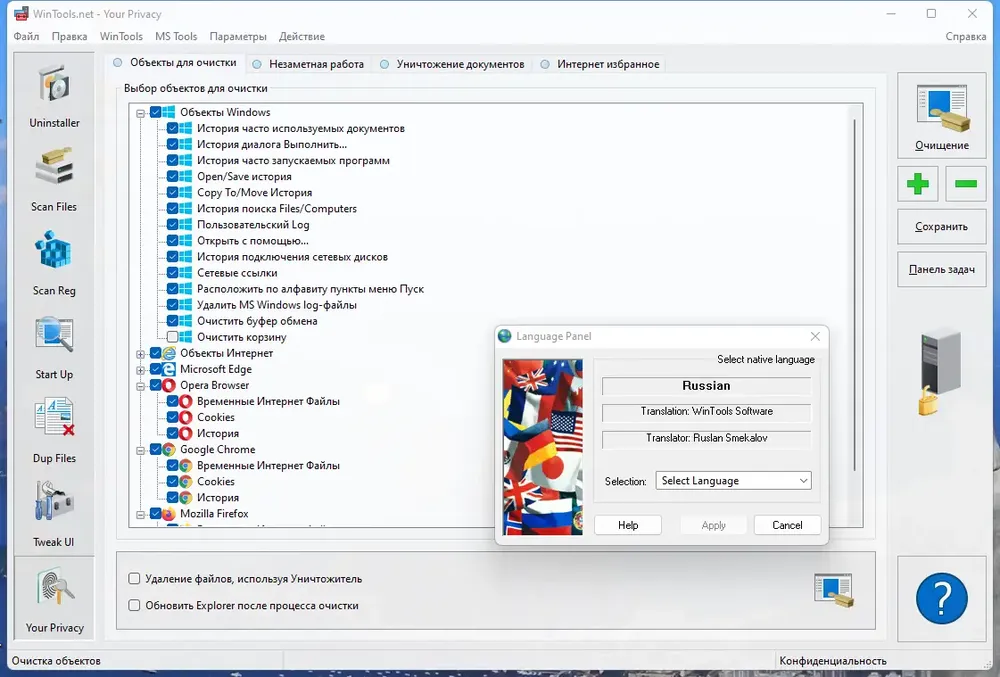
Task: Open the Scan Reg tool
Action: point(54,263)
